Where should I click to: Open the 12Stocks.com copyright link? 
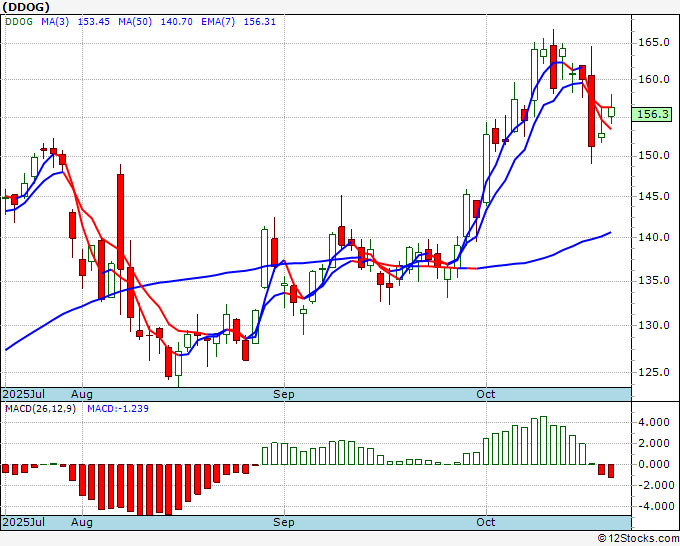click(x=638, y=539)
